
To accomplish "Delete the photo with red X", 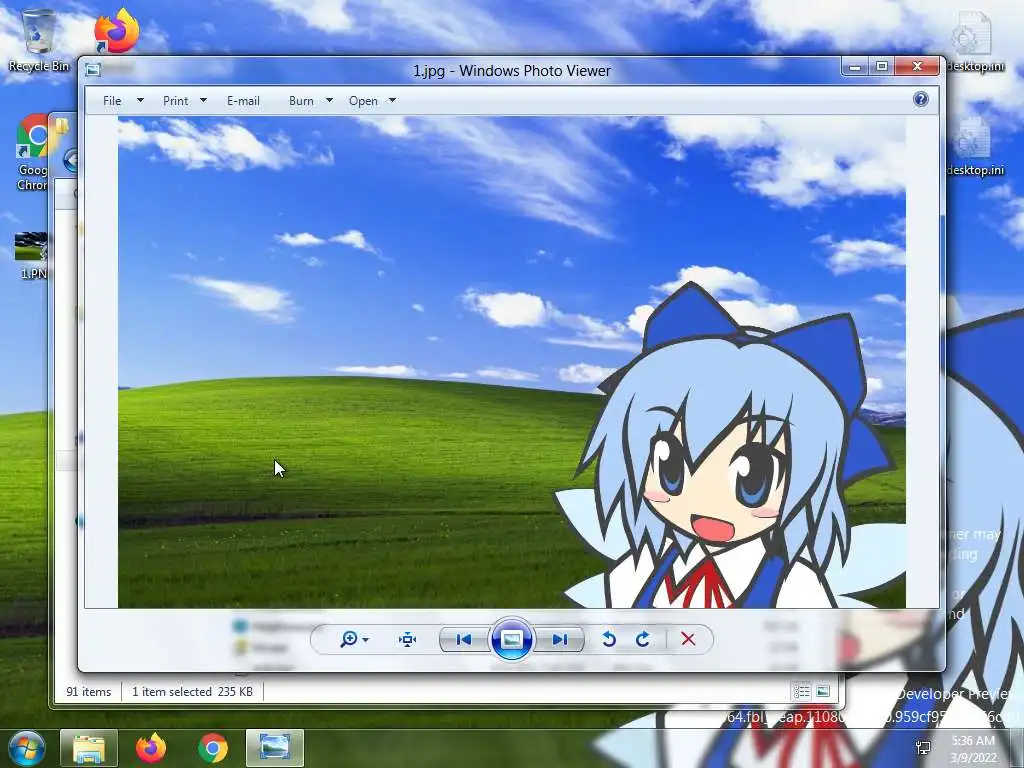I will coord(688,639).
